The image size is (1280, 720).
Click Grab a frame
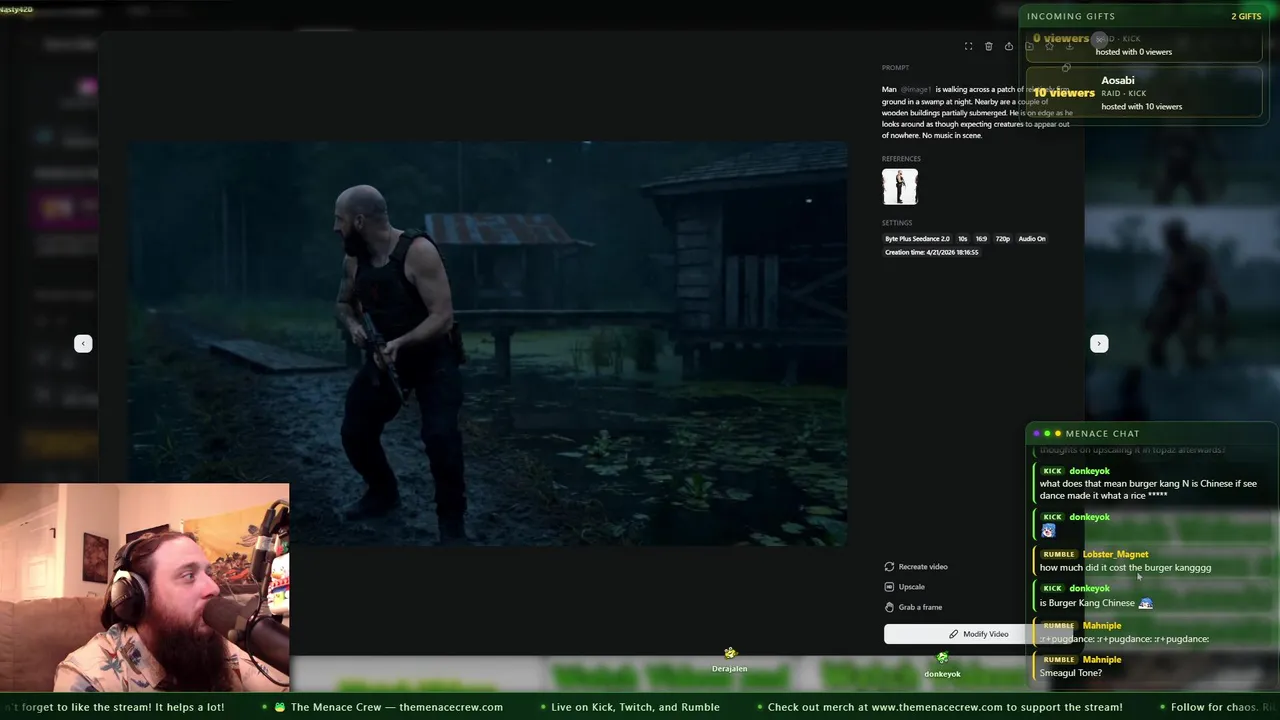[913, 607]
